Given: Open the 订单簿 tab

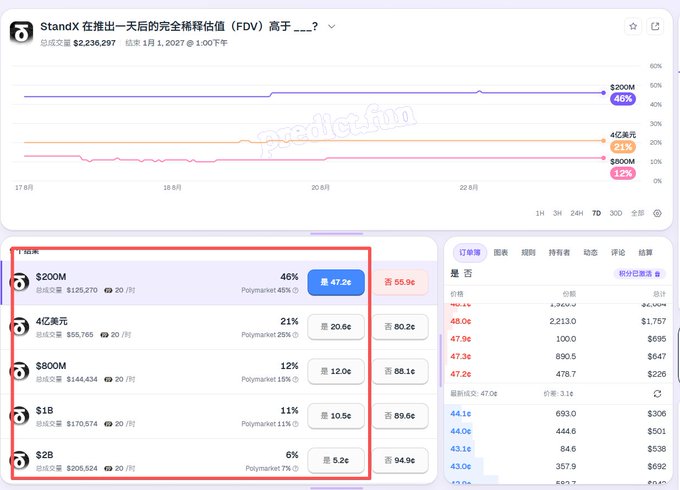Looking at the screenshot, I should pyautogui.click(x=470, y=252).
